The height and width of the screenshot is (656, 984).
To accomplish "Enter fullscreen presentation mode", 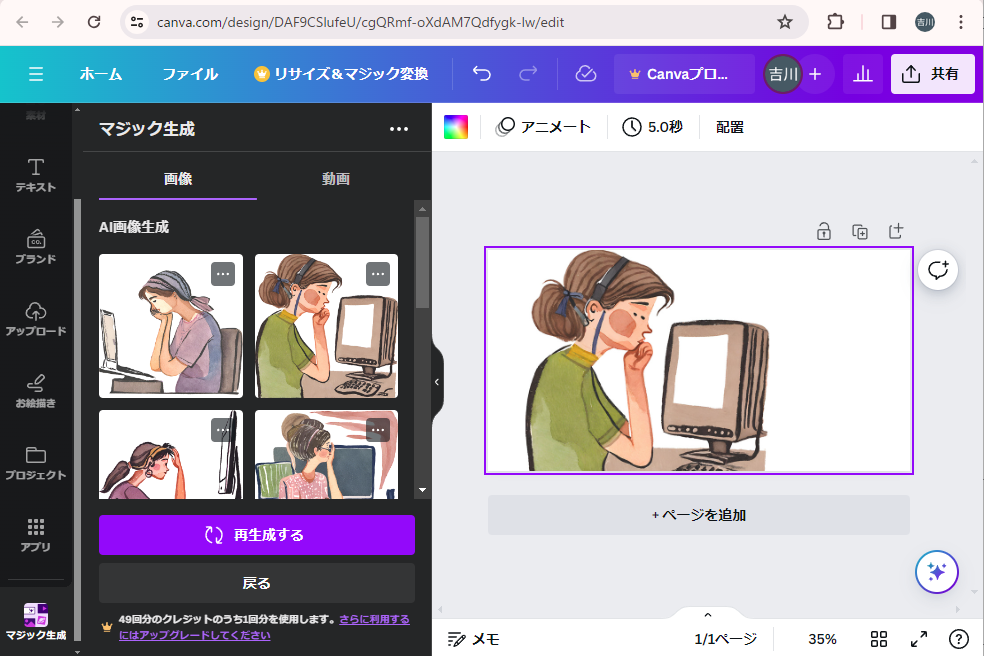I will pyautogui.click(x=918, y=639).
